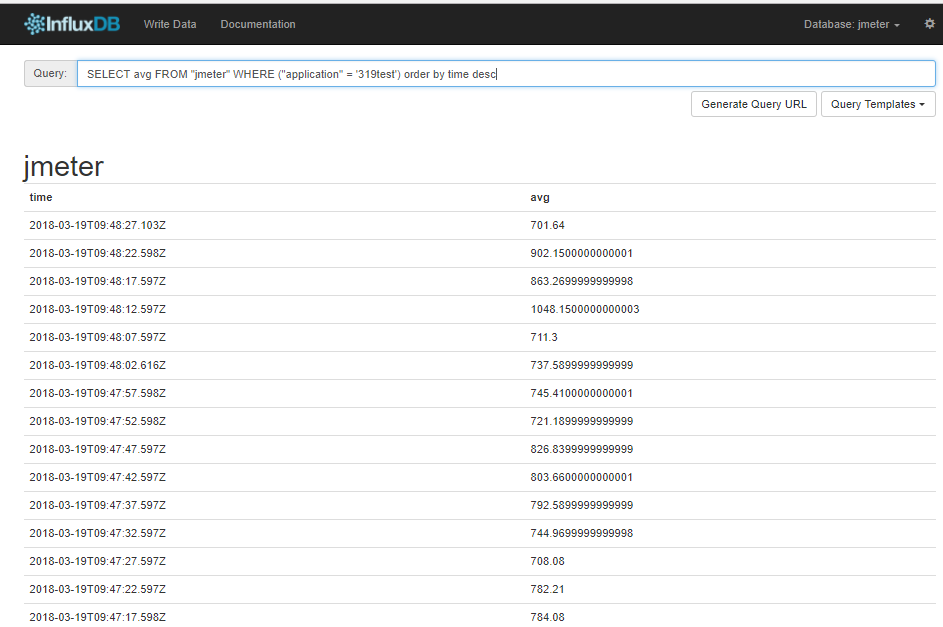Click the time column header

(41, 197)
